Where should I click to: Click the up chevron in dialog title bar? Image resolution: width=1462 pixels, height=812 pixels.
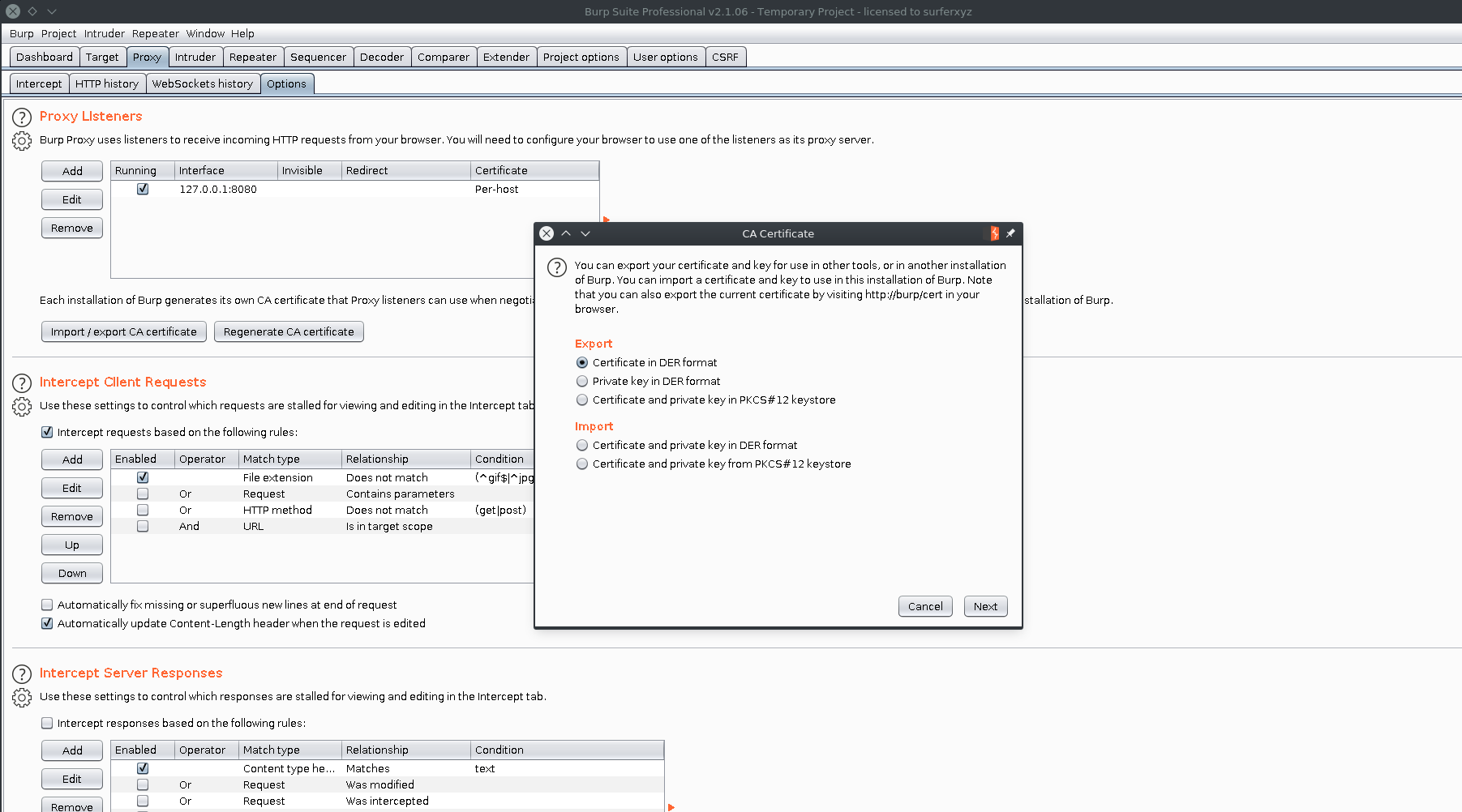point(566,233)
